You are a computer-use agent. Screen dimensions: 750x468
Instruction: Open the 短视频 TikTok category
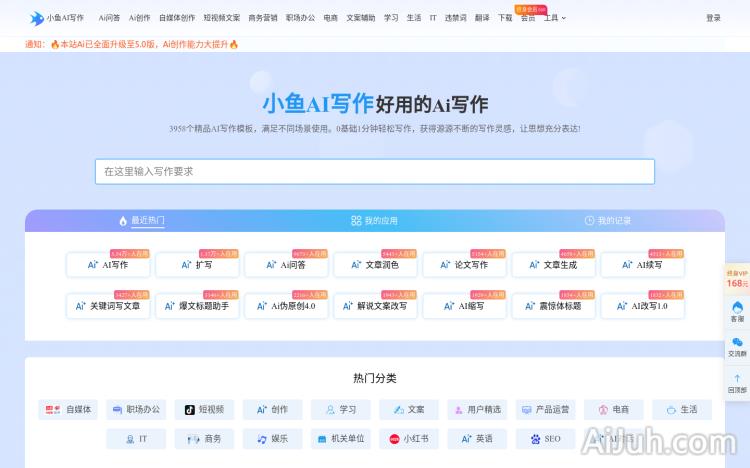click(190, 409)
